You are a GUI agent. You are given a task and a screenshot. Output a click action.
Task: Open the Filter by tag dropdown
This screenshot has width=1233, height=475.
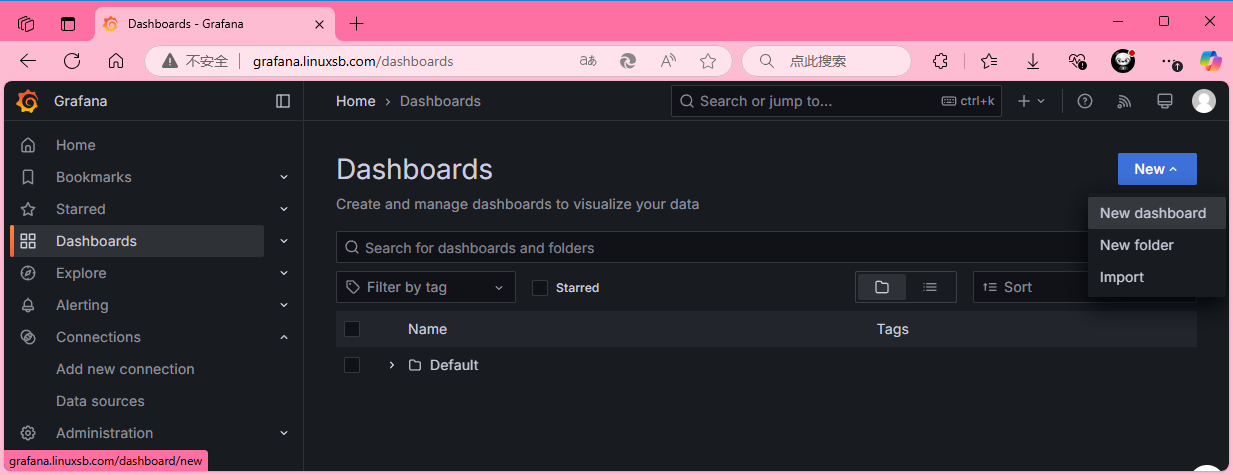[x=426, y=287]
